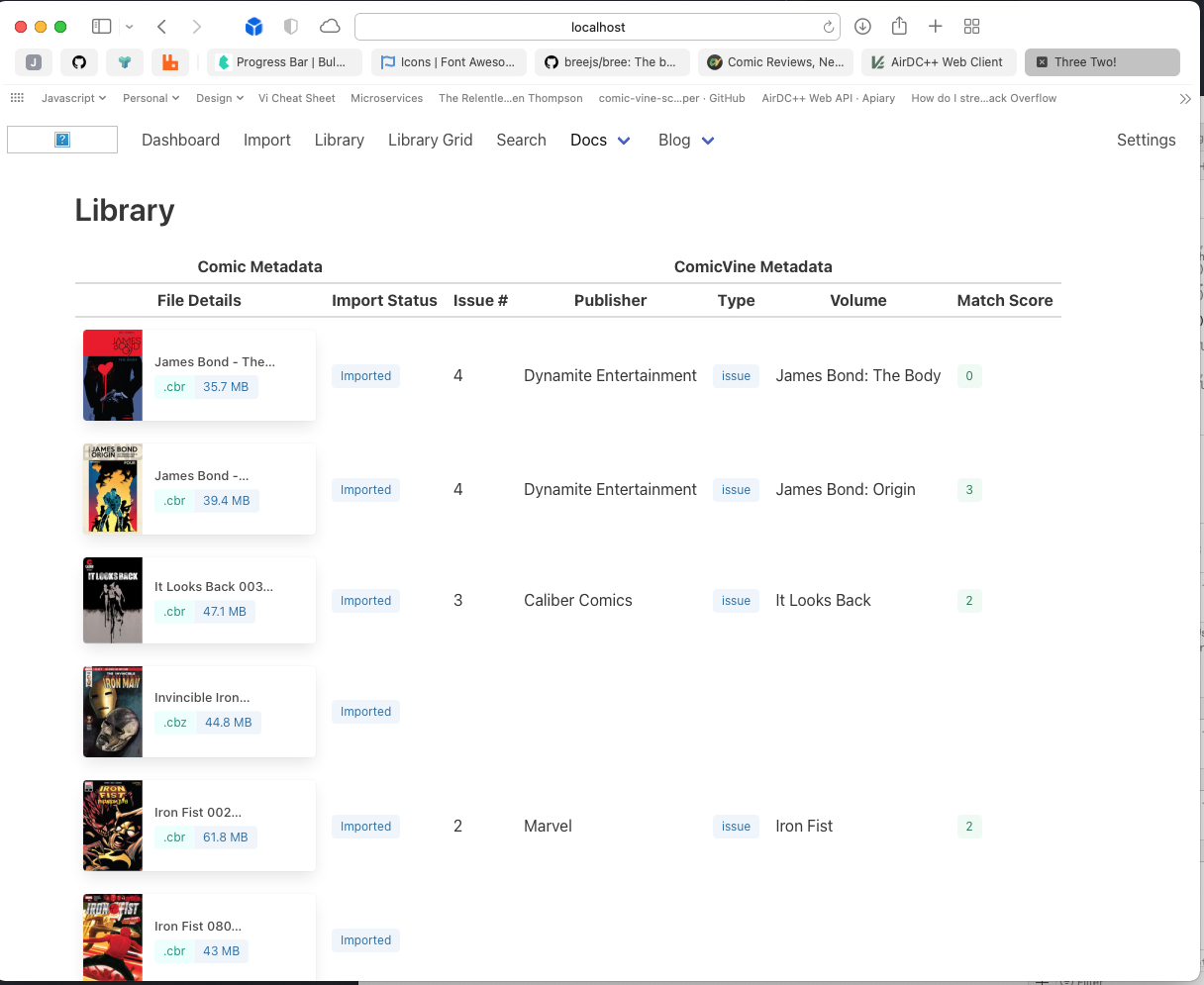Image resolution: width=1204 pixels, height=985 pixels.
Task: Show the tab overview grid icon
Action: coord(971,27)
